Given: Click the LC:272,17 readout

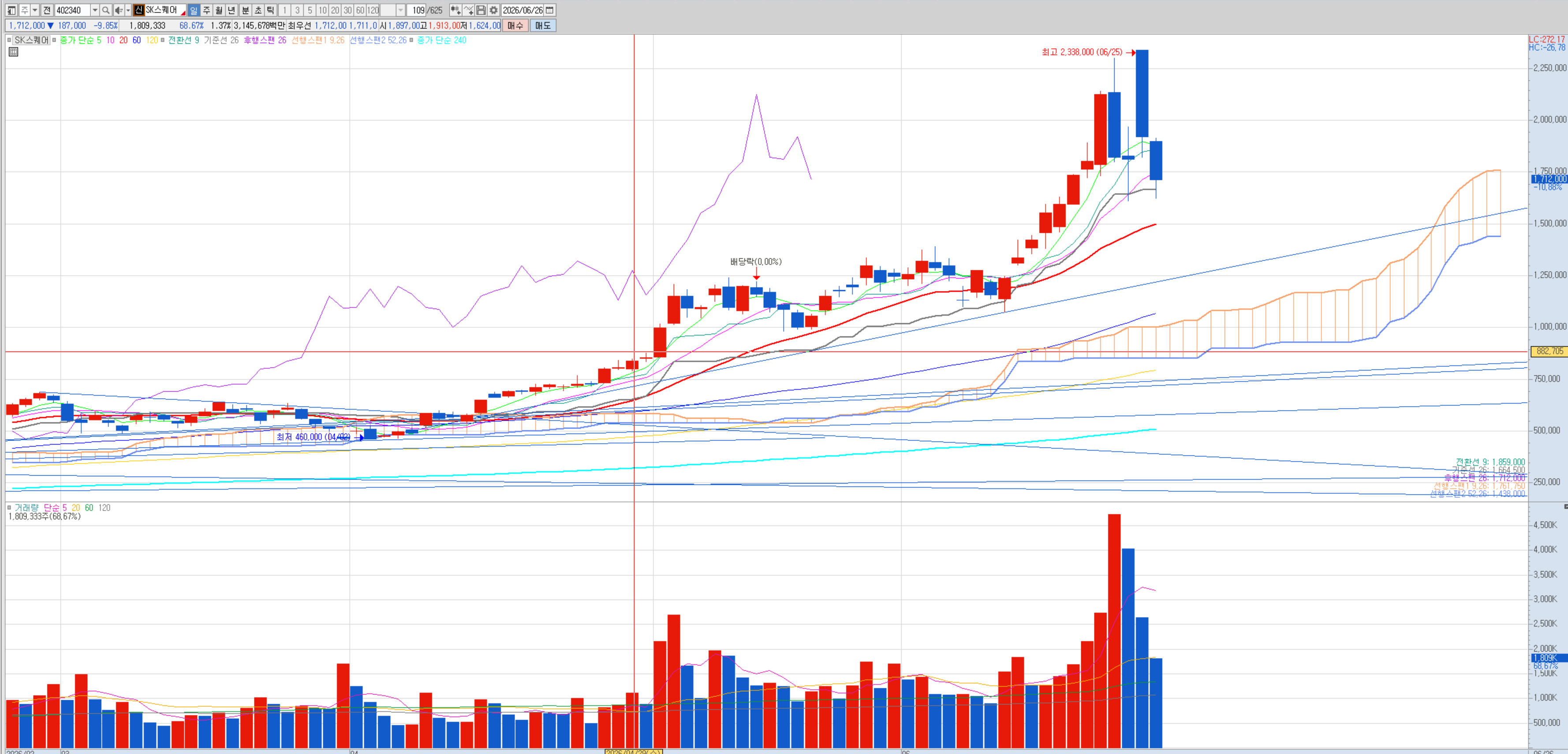Looking at the screenshot, I should (1547, 40).
